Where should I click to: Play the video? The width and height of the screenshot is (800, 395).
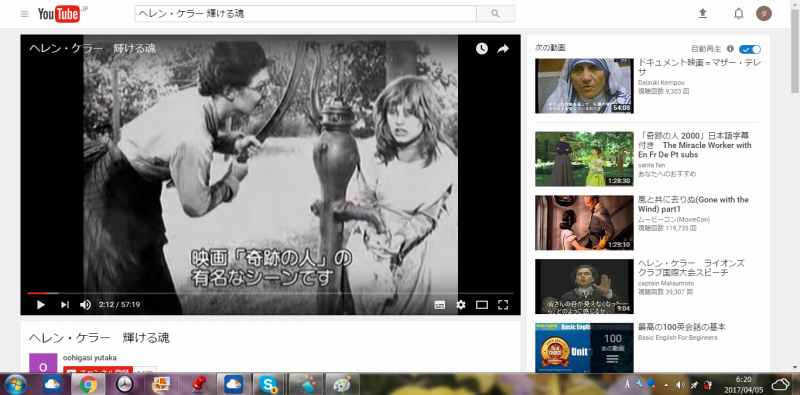click(x=41, y=305)
